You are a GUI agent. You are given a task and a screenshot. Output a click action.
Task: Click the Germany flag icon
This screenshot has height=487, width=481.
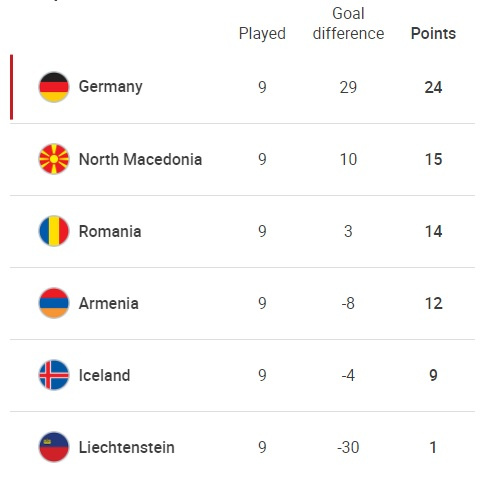point(54,87)
